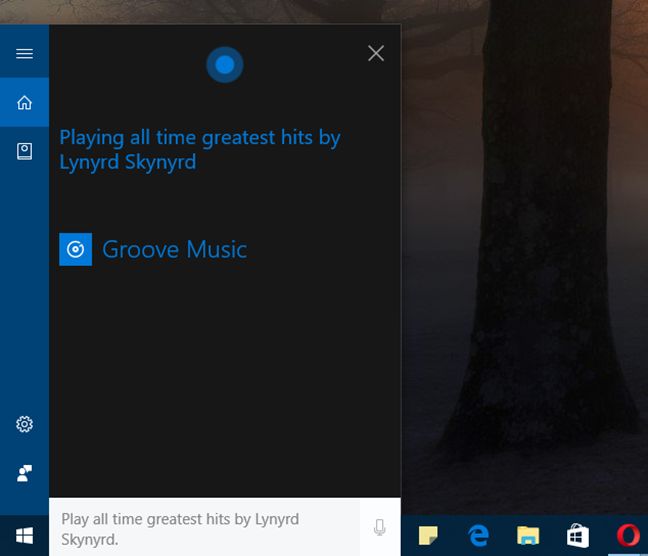Open the Groove Music link

pos(174,249)
